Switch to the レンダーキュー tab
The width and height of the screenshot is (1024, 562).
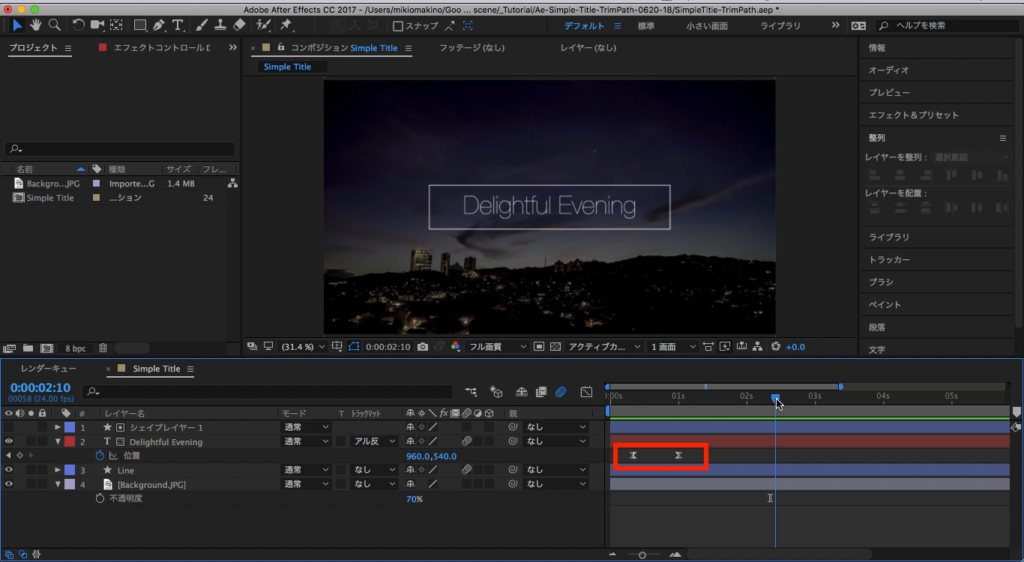48,369
